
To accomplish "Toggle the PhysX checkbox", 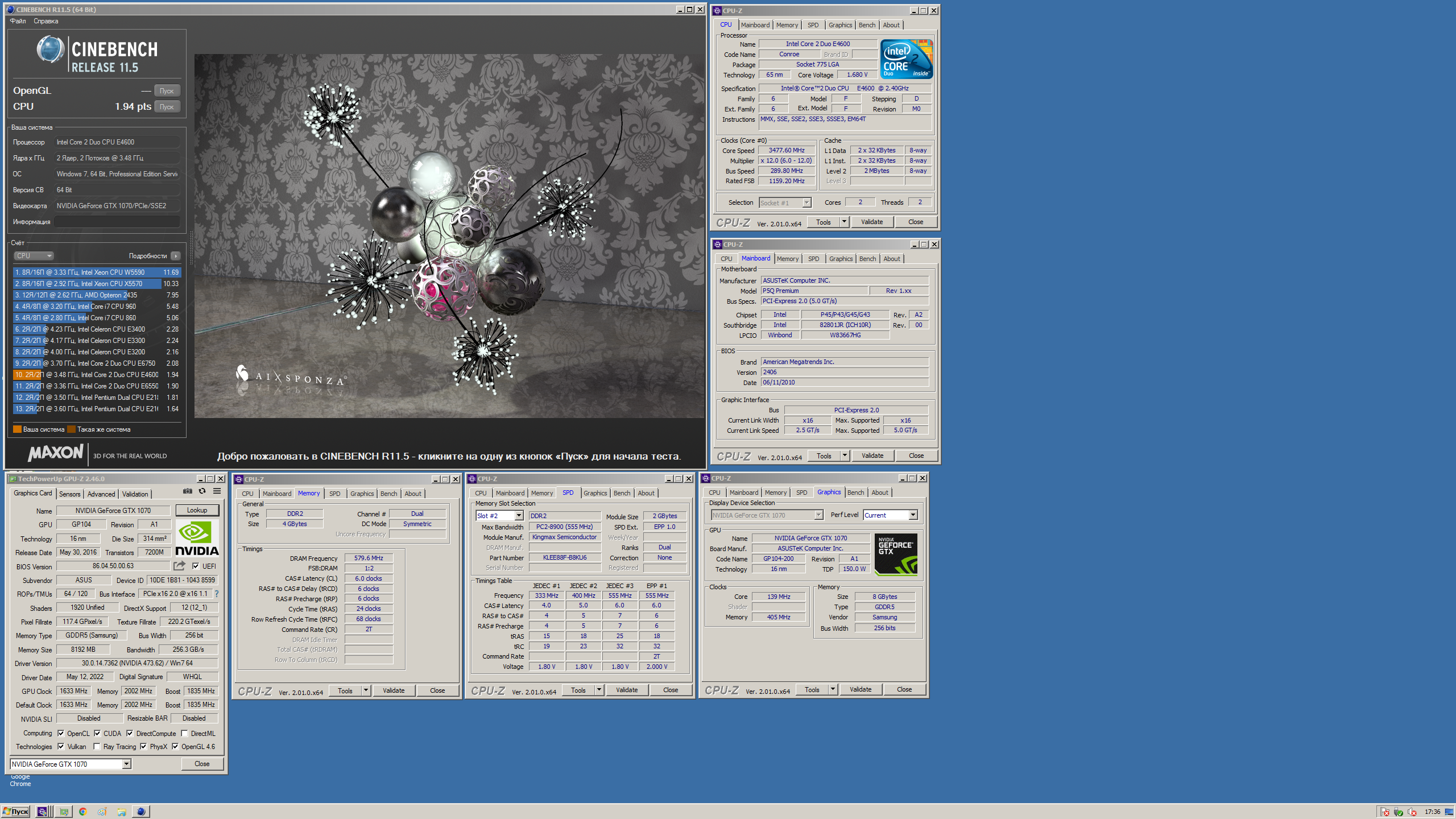I will point(143,746).
